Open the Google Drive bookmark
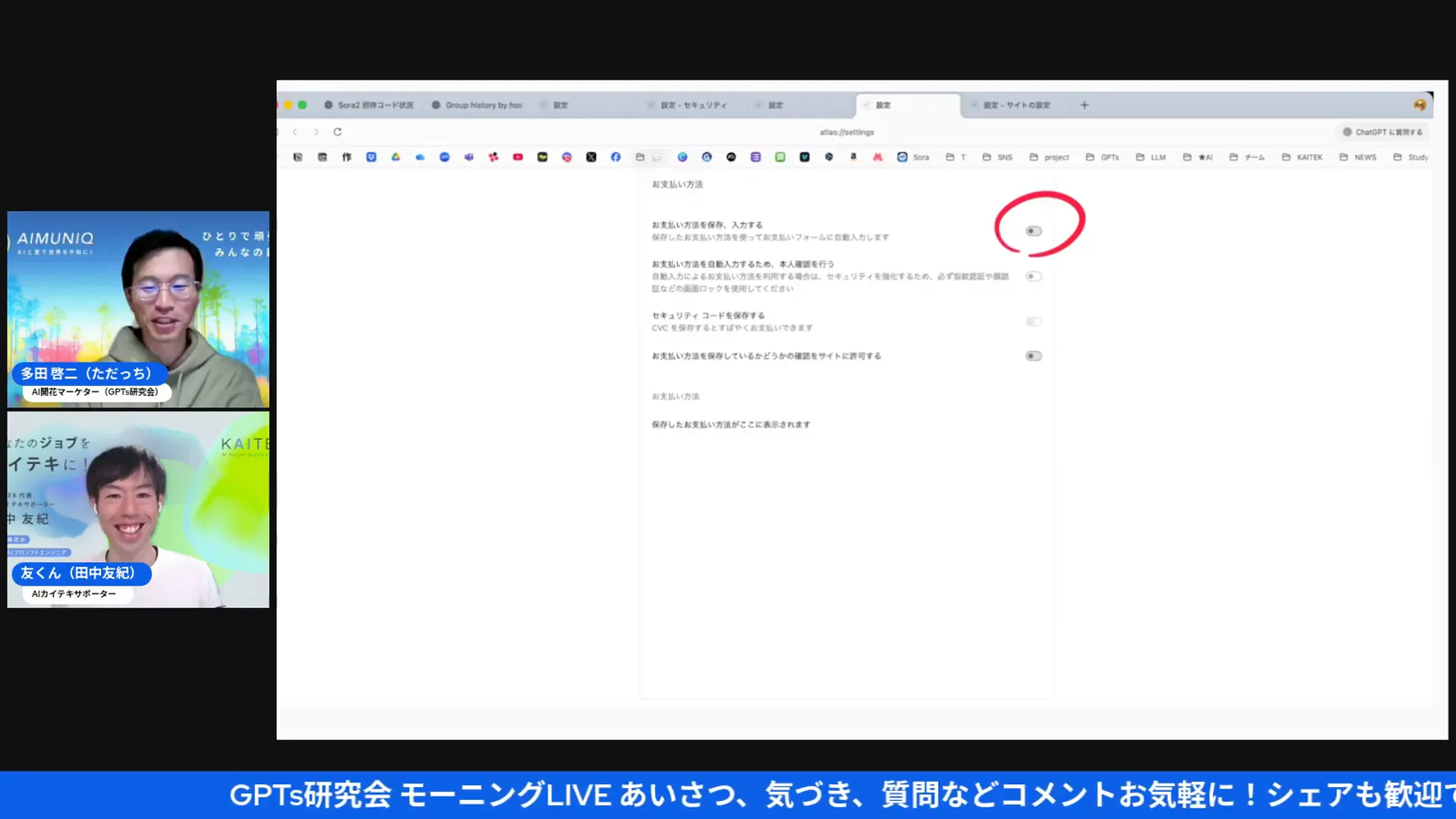 [x=395, y=157]
